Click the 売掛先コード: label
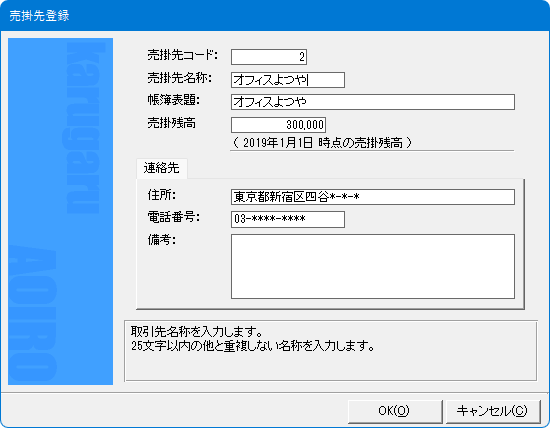 [182, 55]
